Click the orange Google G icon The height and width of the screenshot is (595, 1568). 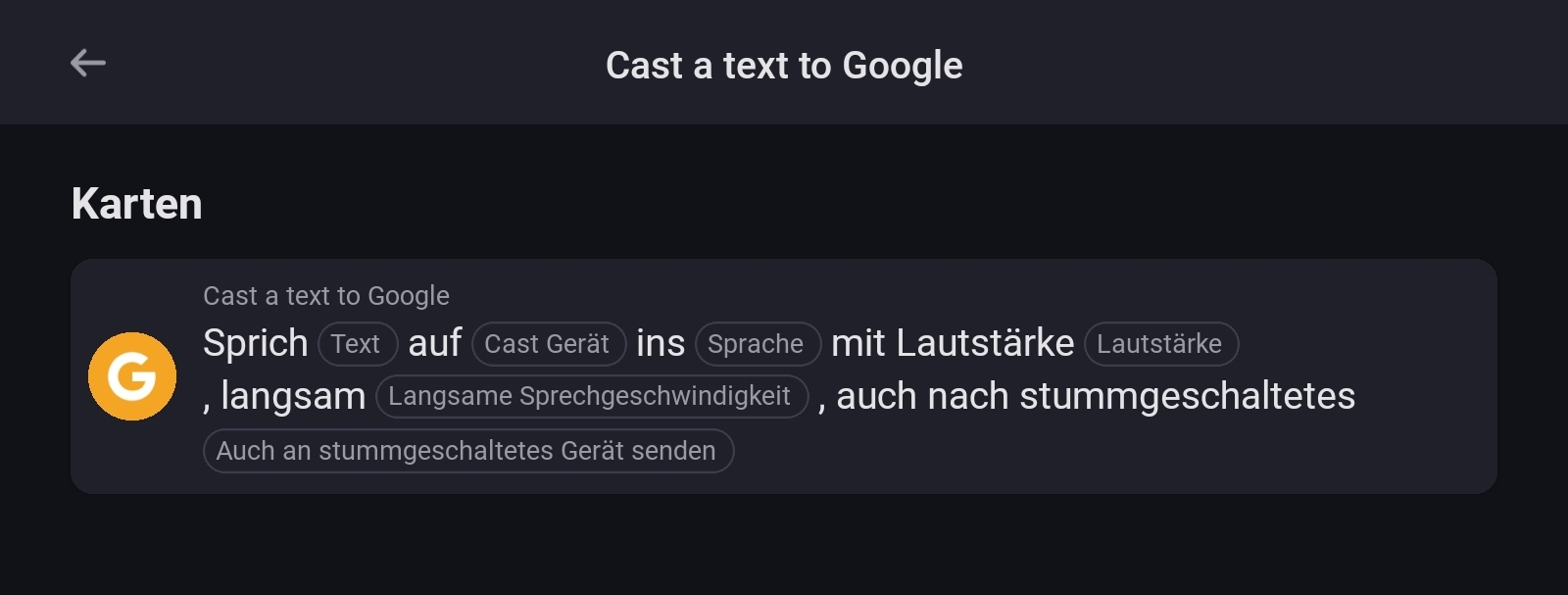[x=132, y=376]
